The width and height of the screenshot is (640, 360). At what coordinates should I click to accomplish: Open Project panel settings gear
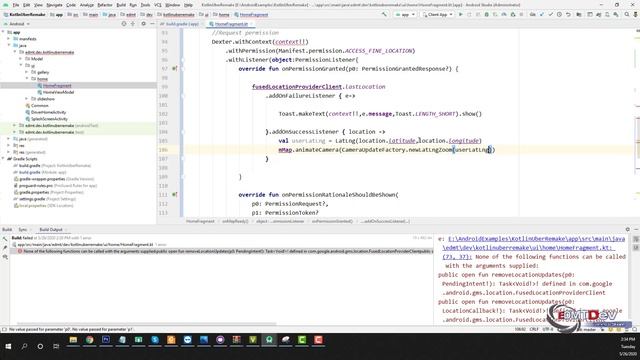click(143, 24)
